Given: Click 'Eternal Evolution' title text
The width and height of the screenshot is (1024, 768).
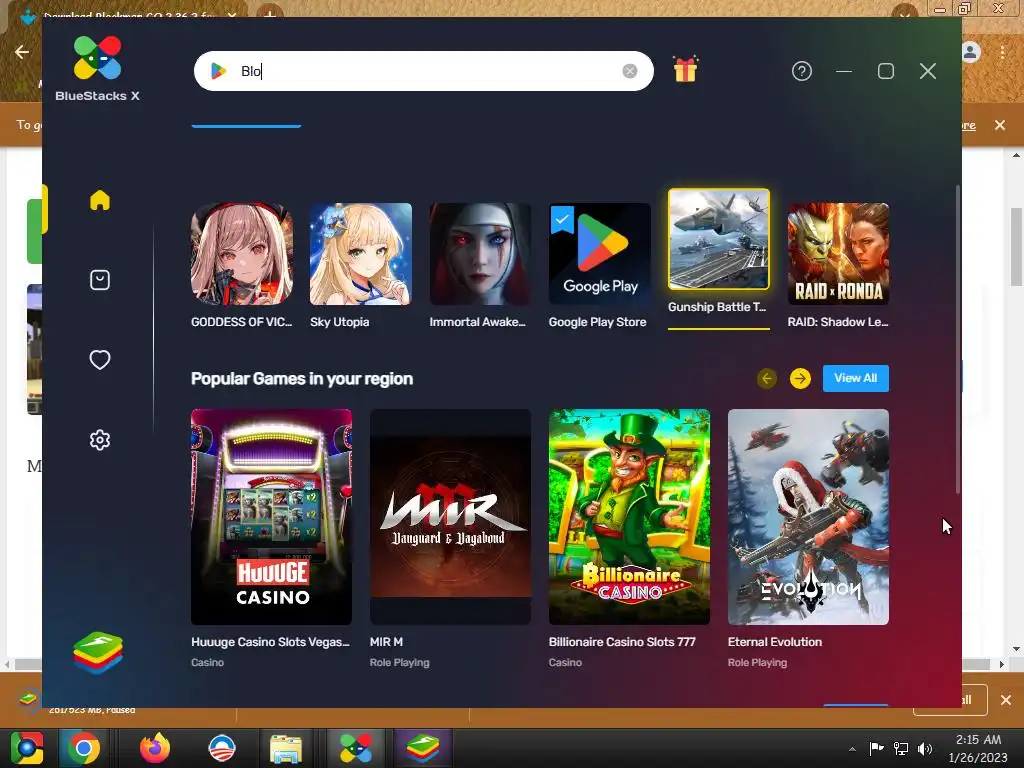Looking at the screenshot, I should point(775,642).
